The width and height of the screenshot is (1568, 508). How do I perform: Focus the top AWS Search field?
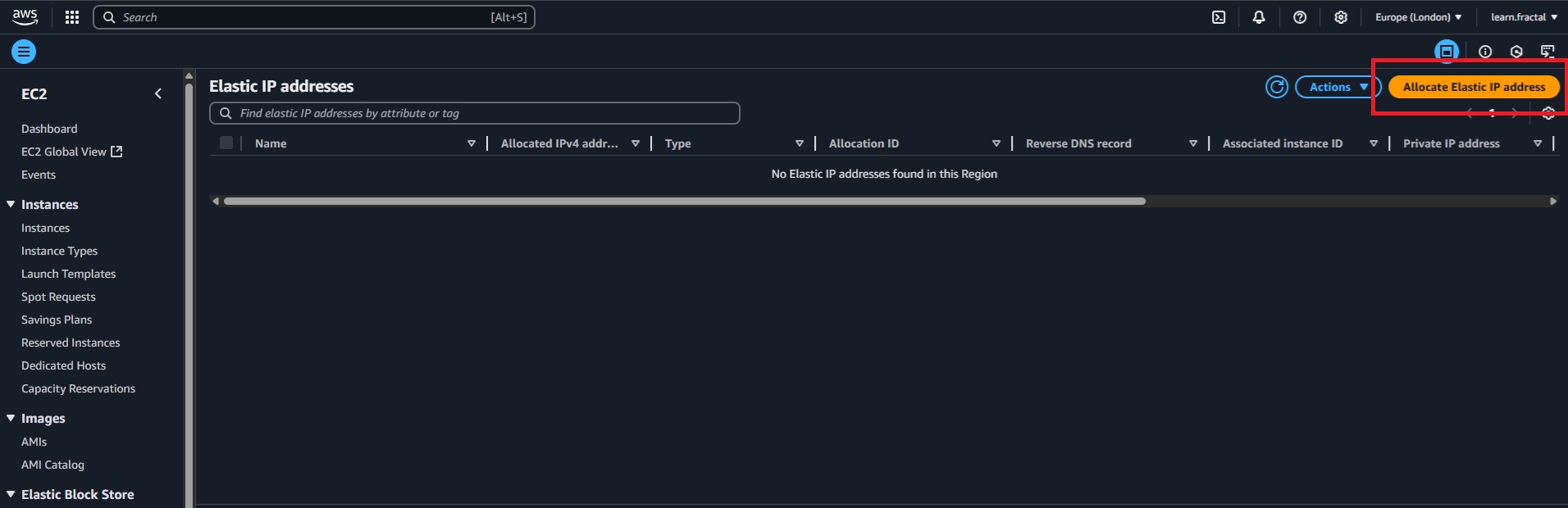pos(314,17)
